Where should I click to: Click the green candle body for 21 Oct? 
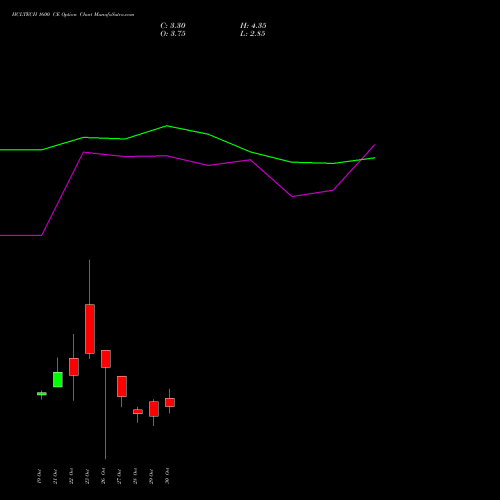click(x=58, y=379)
